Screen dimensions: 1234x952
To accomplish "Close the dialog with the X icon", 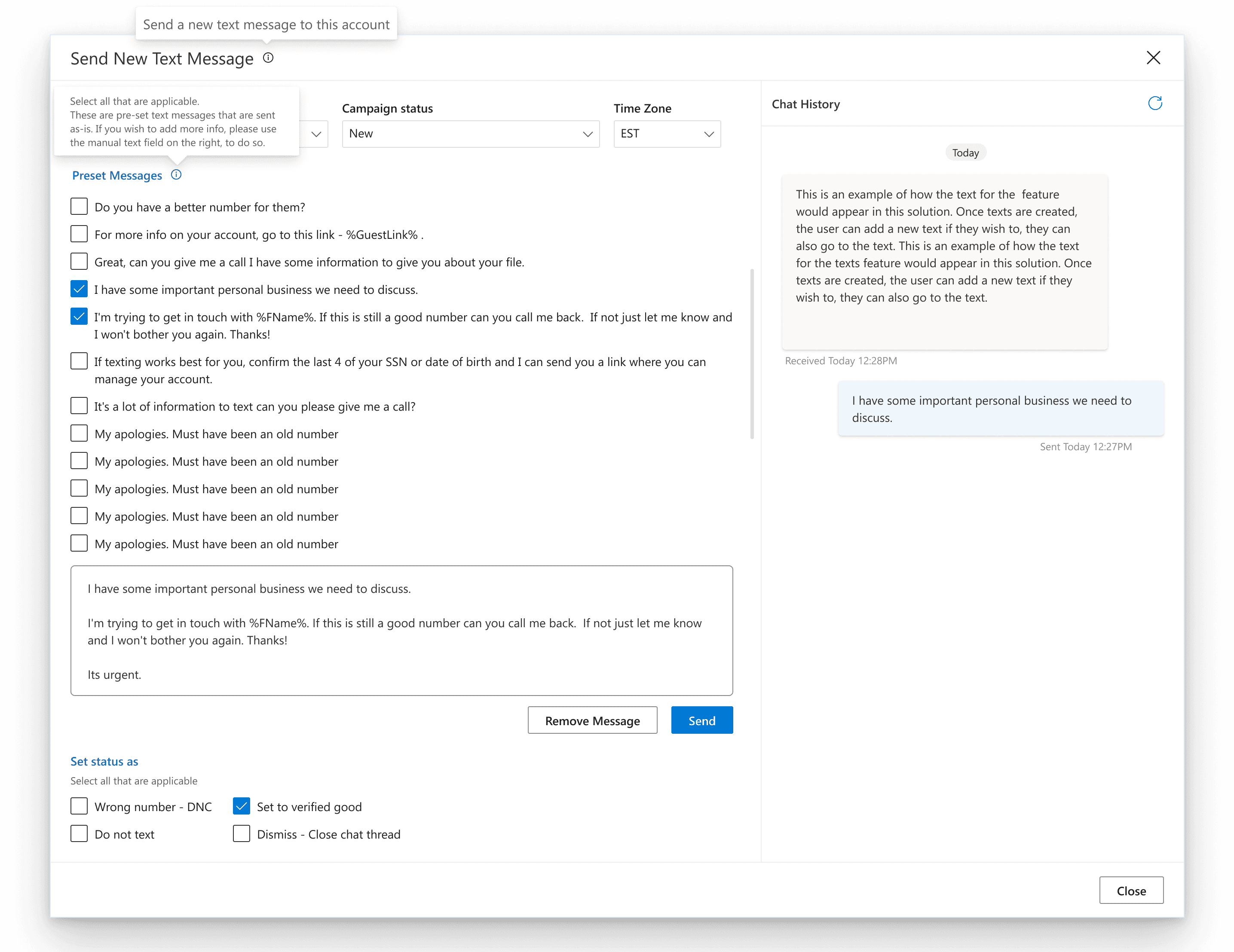I will point(1153,58).
